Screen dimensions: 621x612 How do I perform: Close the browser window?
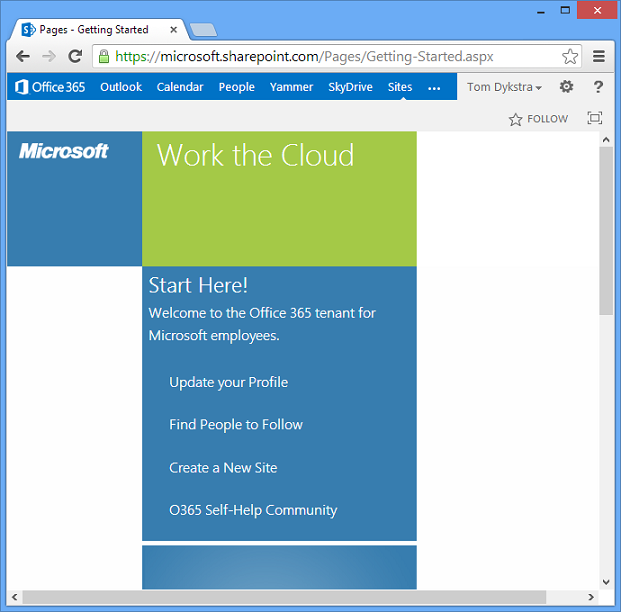pyautogui.click(x=598, y=10)
